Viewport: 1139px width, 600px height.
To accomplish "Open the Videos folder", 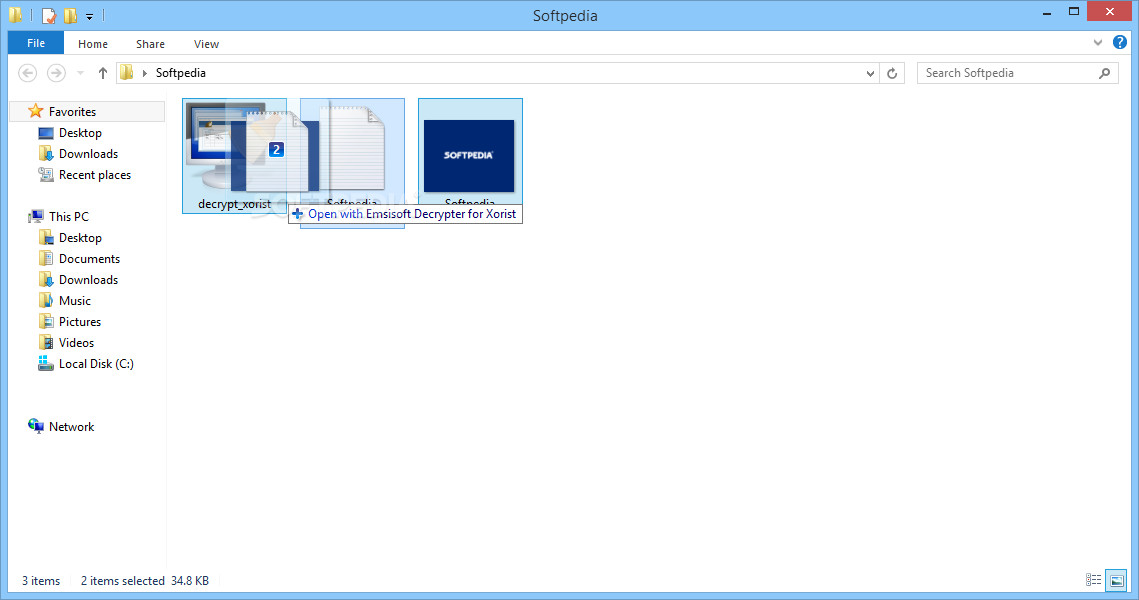I will click(76, 343).
